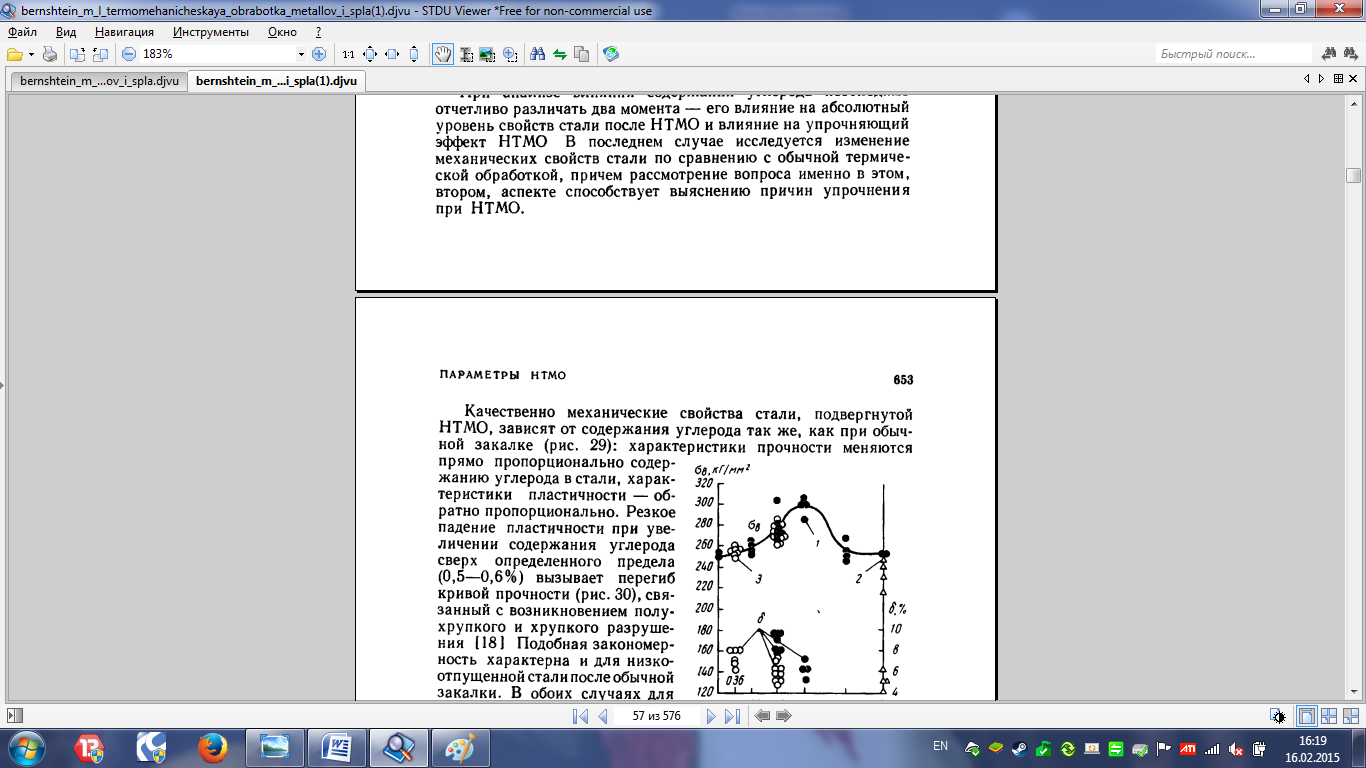Open Microsoft Word from the taskbar

point(336,748)
